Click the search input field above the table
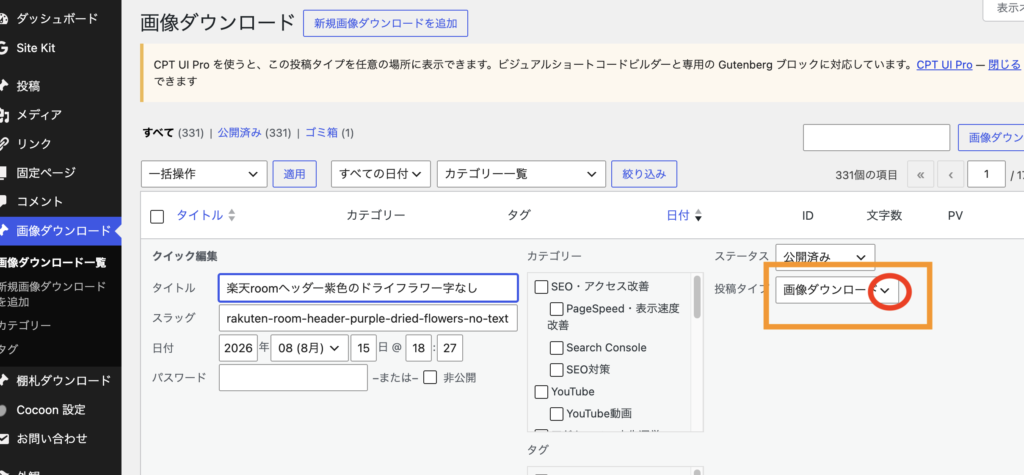 coord(876,138)
